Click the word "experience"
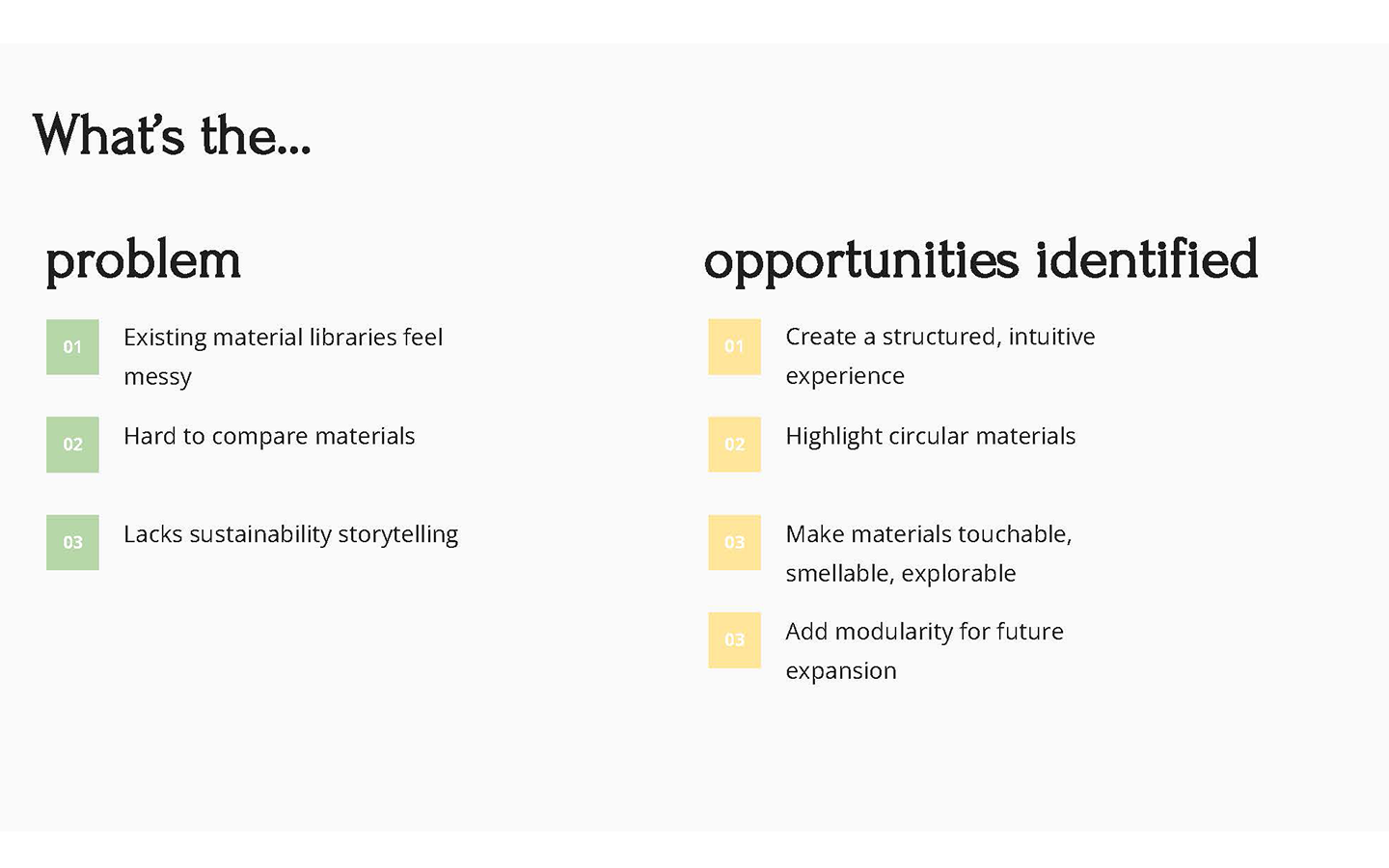The width and height of the screenshot is (1389, 868). pos(845,376)
